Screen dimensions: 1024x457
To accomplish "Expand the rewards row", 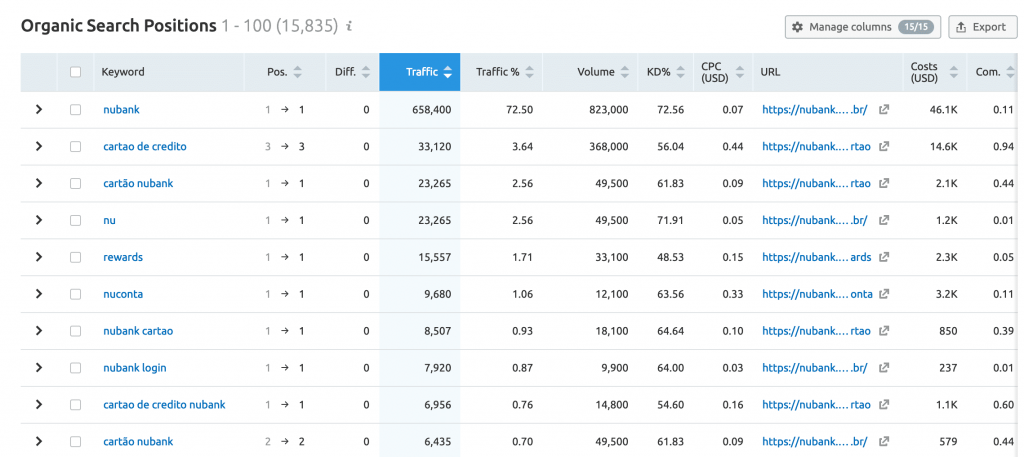I will tap(39, 257).
